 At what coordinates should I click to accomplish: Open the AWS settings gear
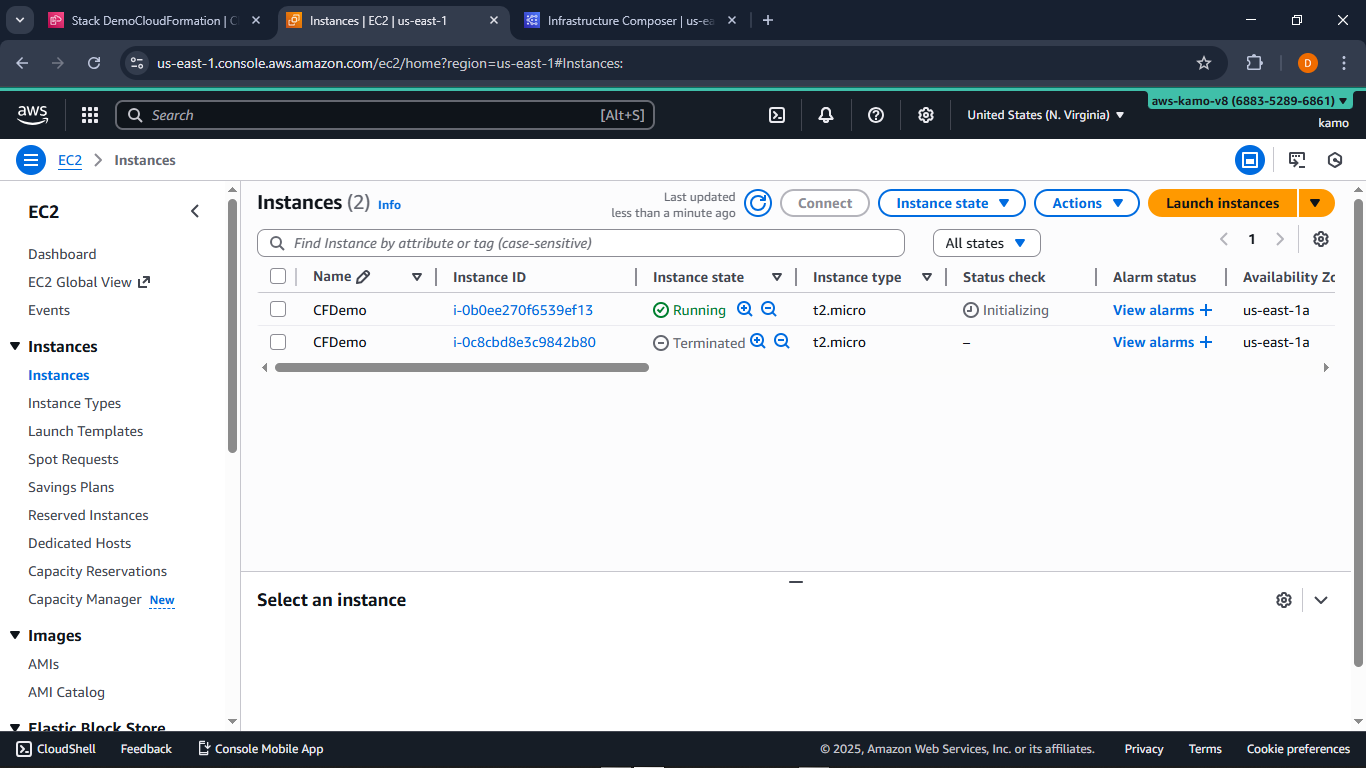point(925,115)
